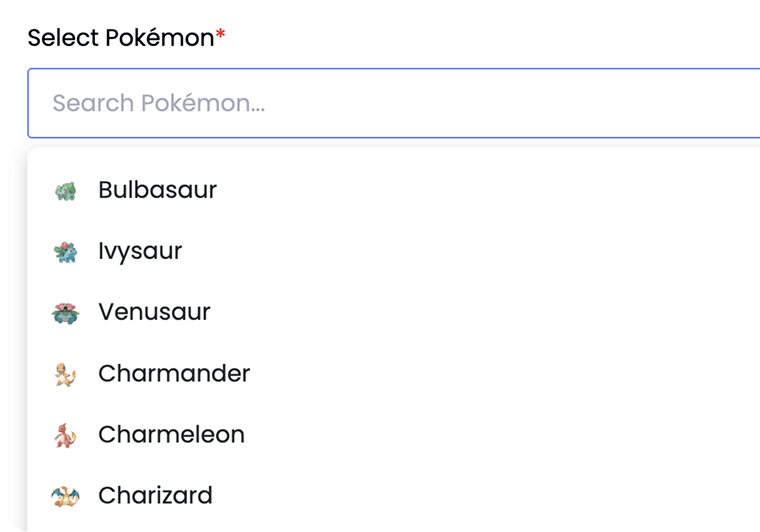
Task: Click the red required asterisk
Action: pyautogui.click(x=221, y=36)
